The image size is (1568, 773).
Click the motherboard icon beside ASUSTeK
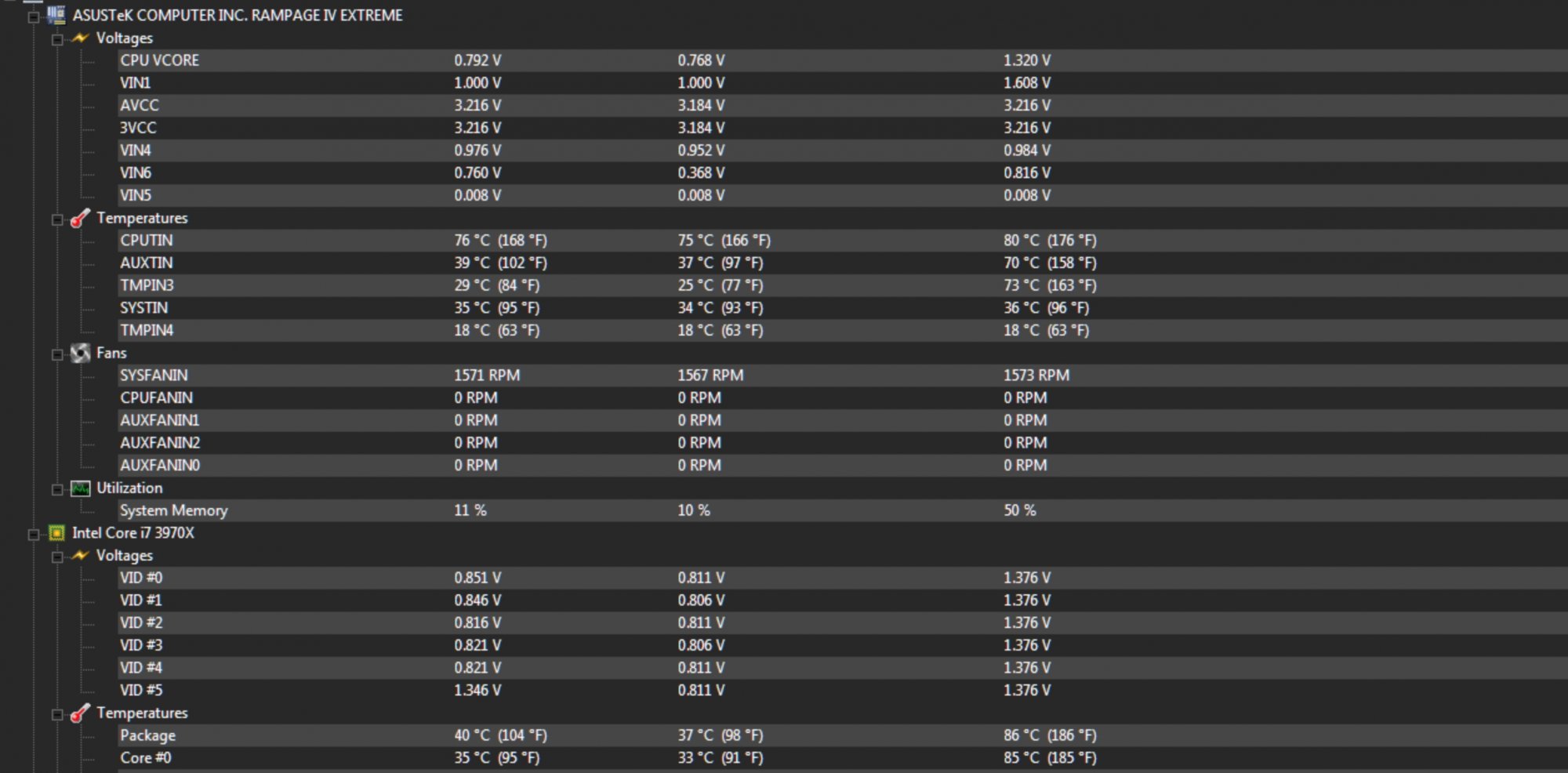56,15
